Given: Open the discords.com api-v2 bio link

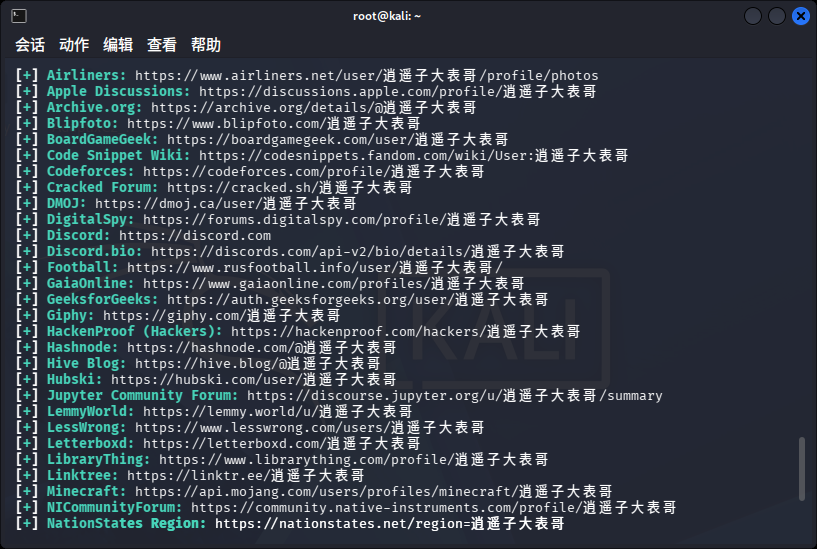Looking at the screenshot, I should click(358, 252).
